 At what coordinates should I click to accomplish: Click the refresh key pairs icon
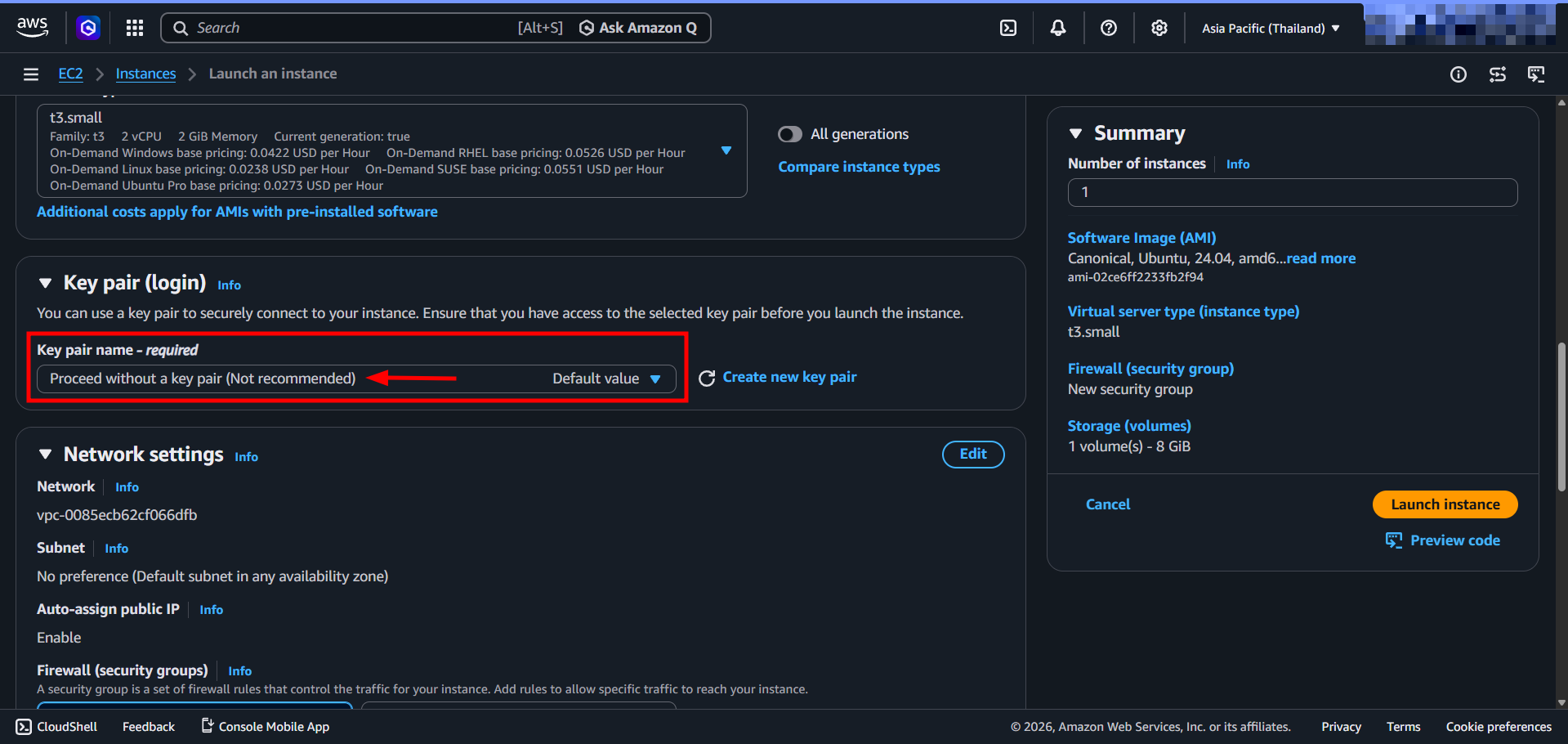coord(707,378)
